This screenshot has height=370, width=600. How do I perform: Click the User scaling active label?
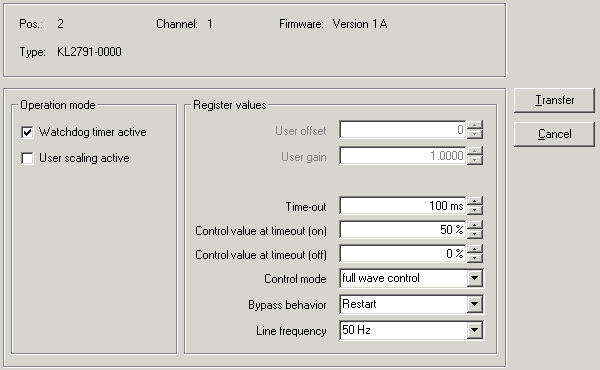pyautogui.click(x=84, y=158)
